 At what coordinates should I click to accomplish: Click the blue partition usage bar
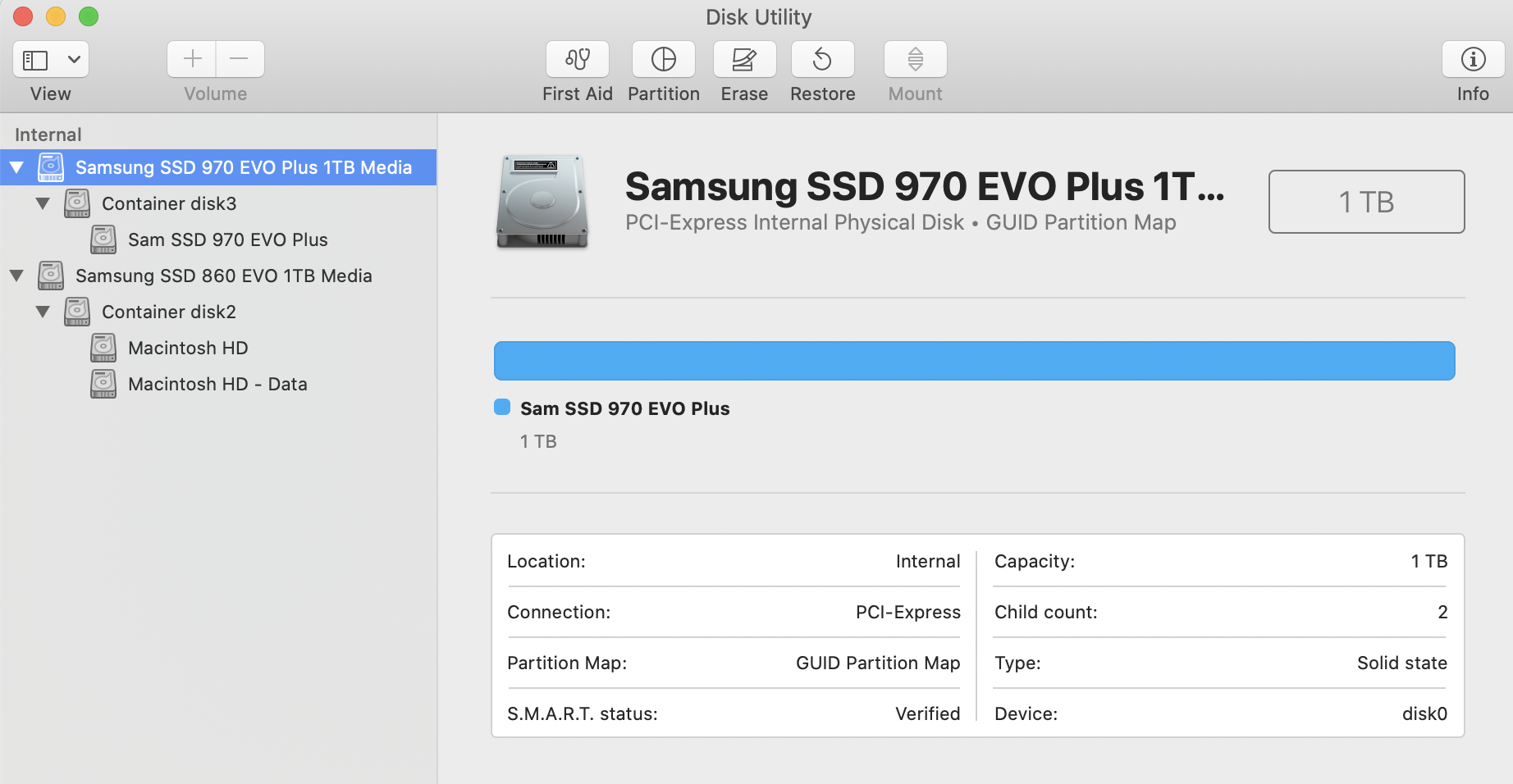tap(974, 361)
